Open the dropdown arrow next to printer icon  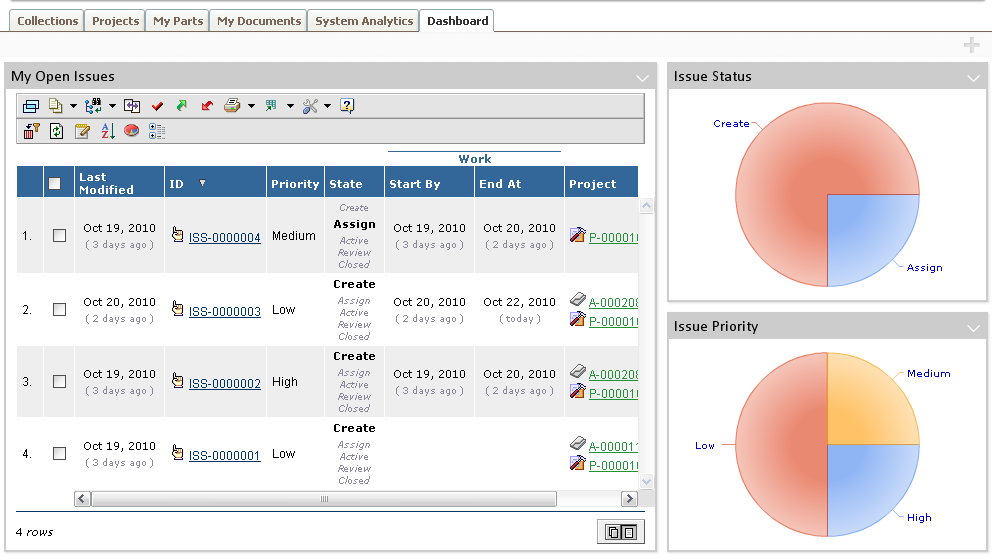(x=251, y=106)
